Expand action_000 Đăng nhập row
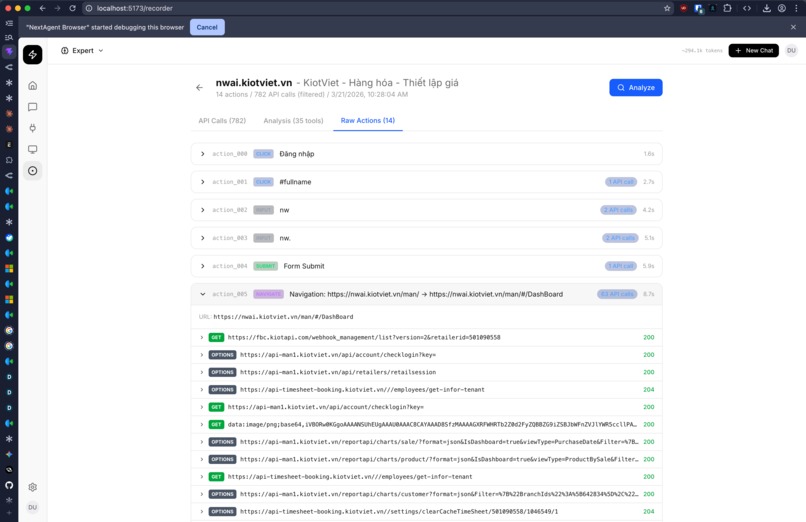Viewport: 806px width, 522px height. 426,154
